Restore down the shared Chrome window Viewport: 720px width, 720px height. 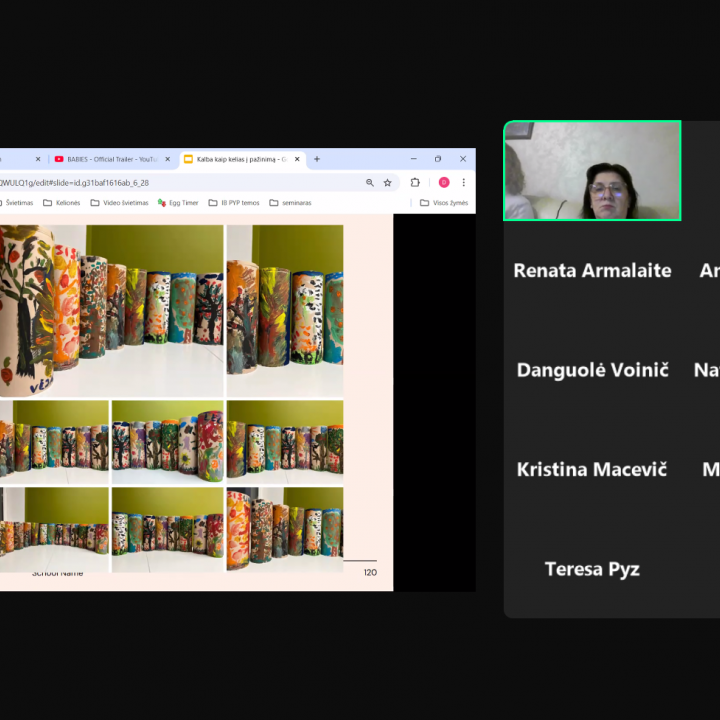pyautogui.click(x=438, y=159)
